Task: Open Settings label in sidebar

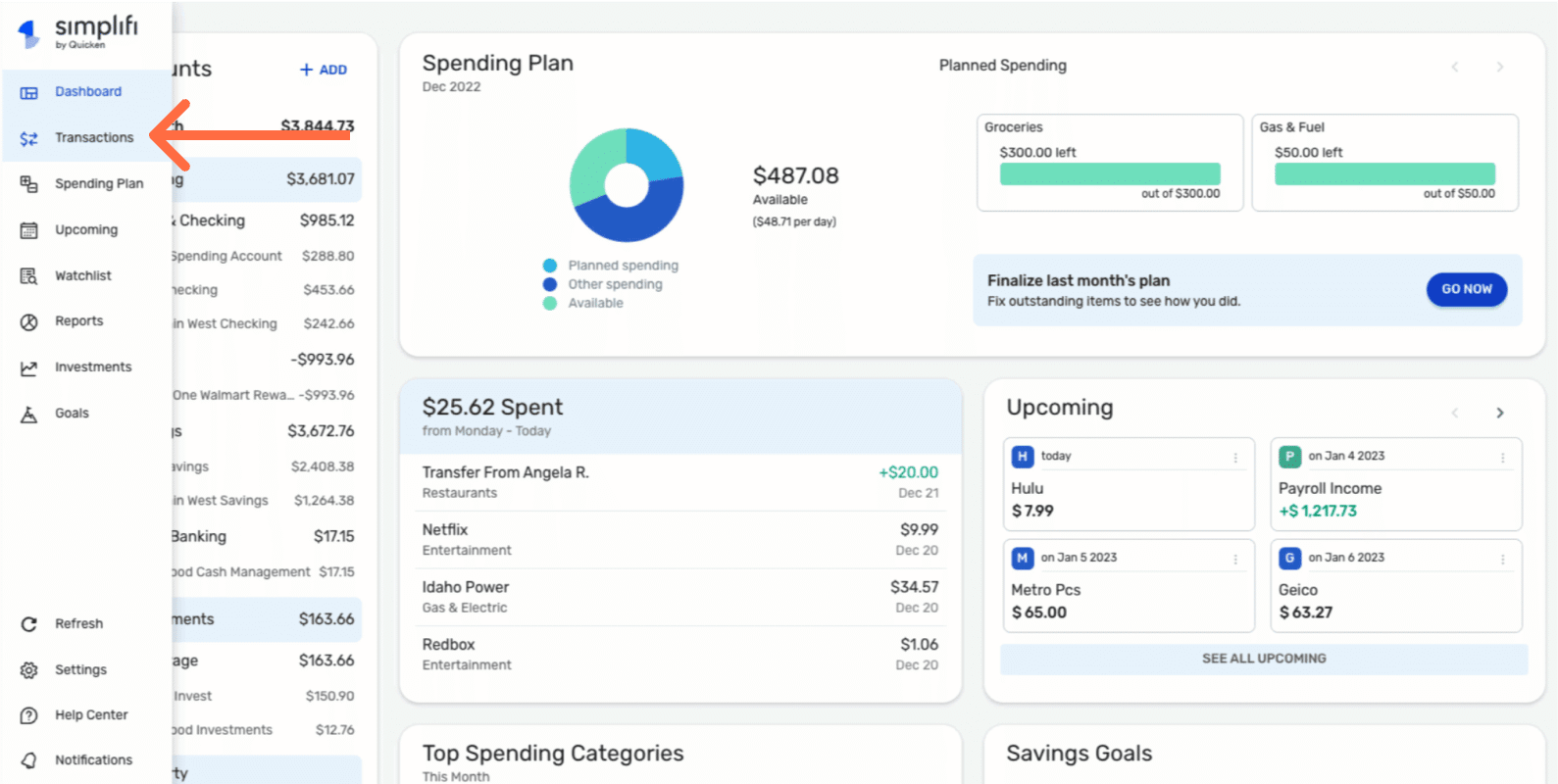Action: click(80, 670)
